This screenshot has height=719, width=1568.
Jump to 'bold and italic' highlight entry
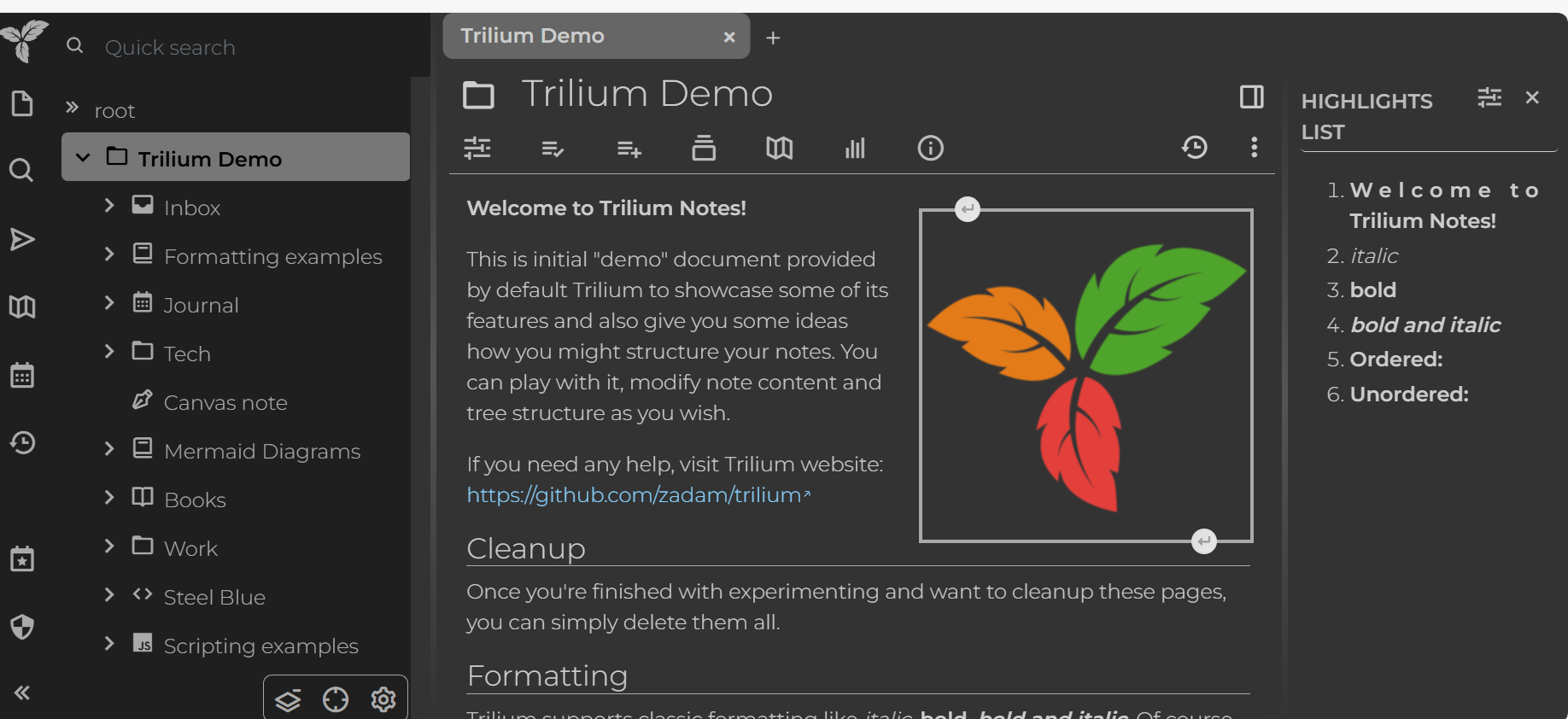(x=1425, y=324)
